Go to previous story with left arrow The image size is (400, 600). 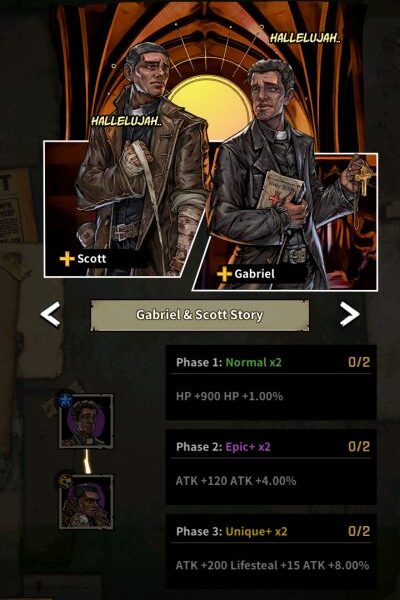point(51,314)
